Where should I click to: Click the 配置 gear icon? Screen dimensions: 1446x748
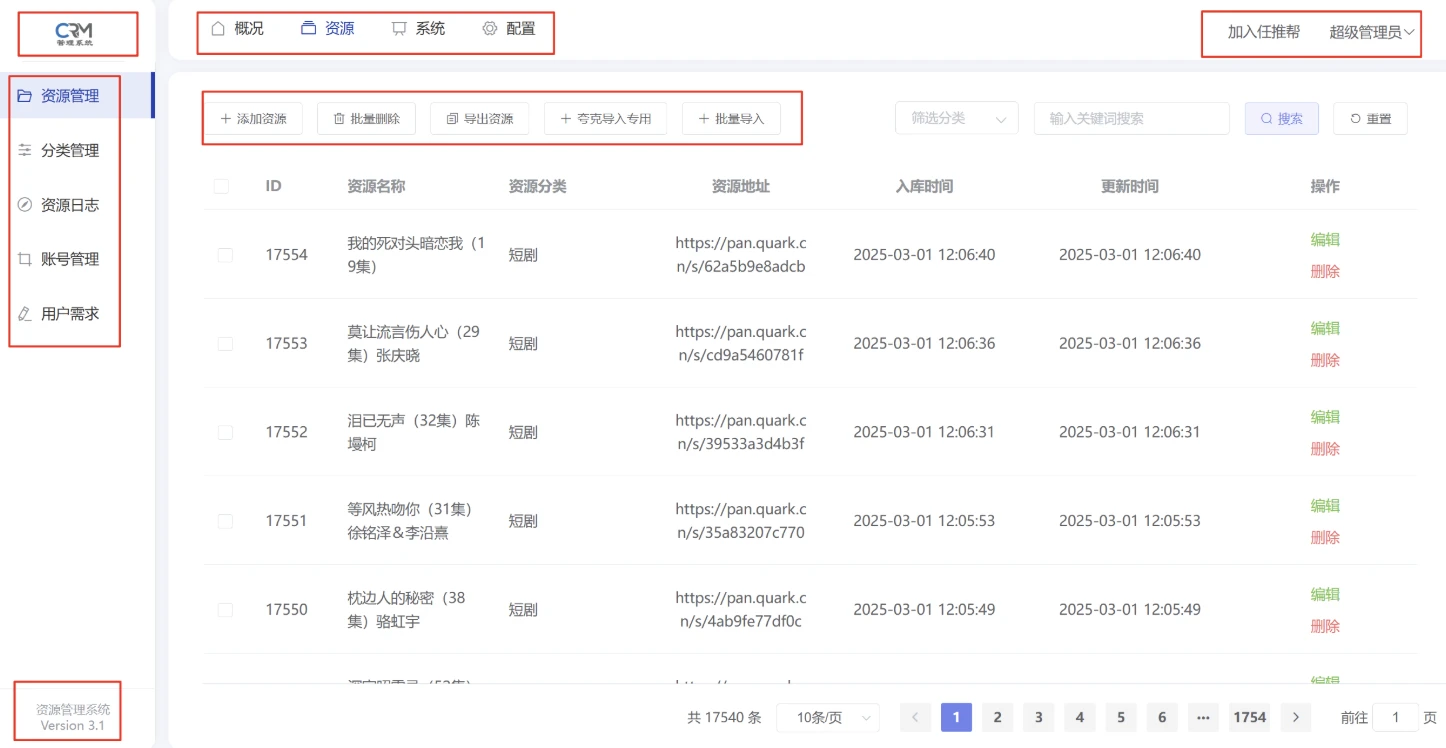pyautogui.click(x=487, y=28)
